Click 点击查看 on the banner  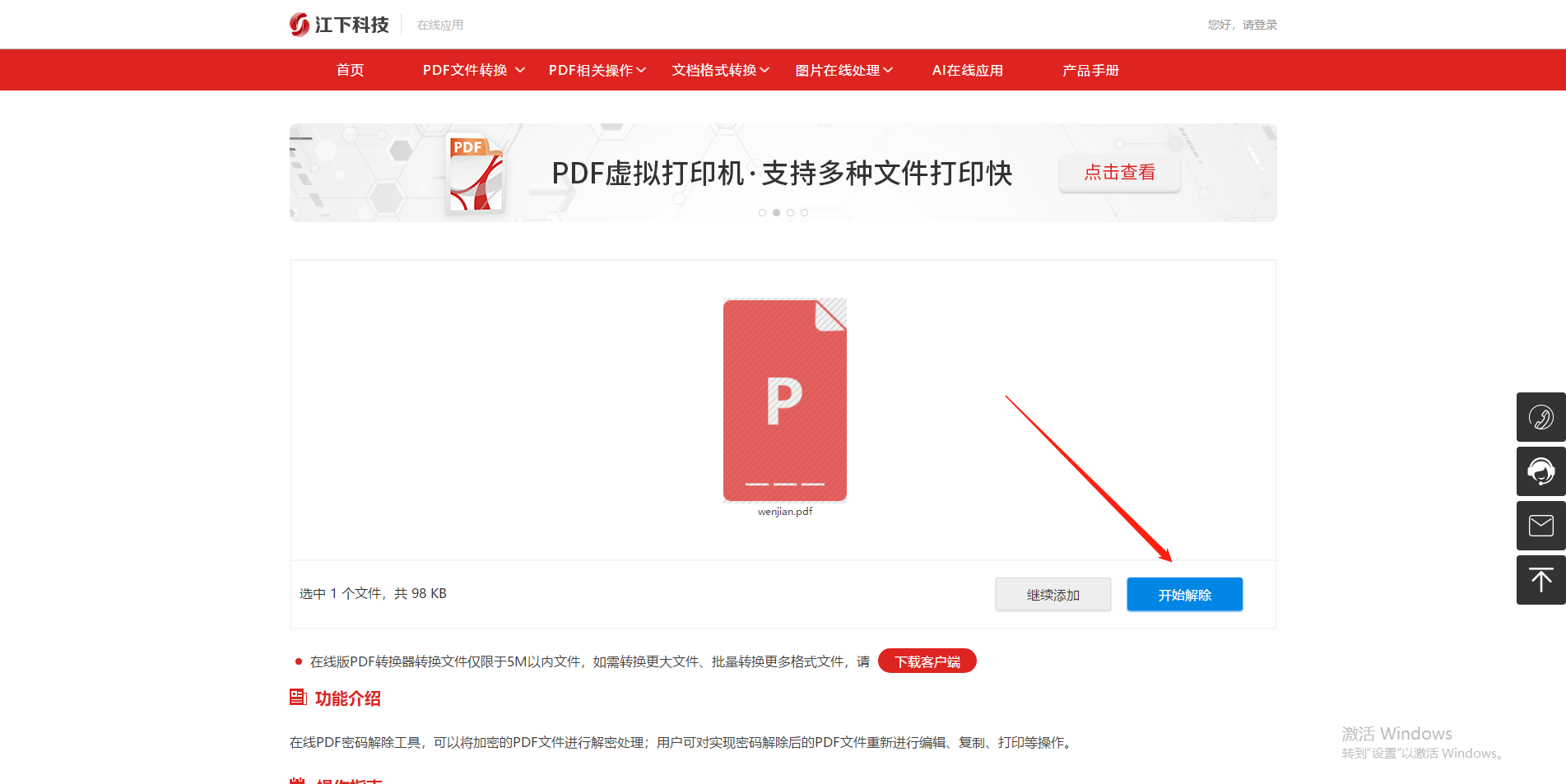1119,173
